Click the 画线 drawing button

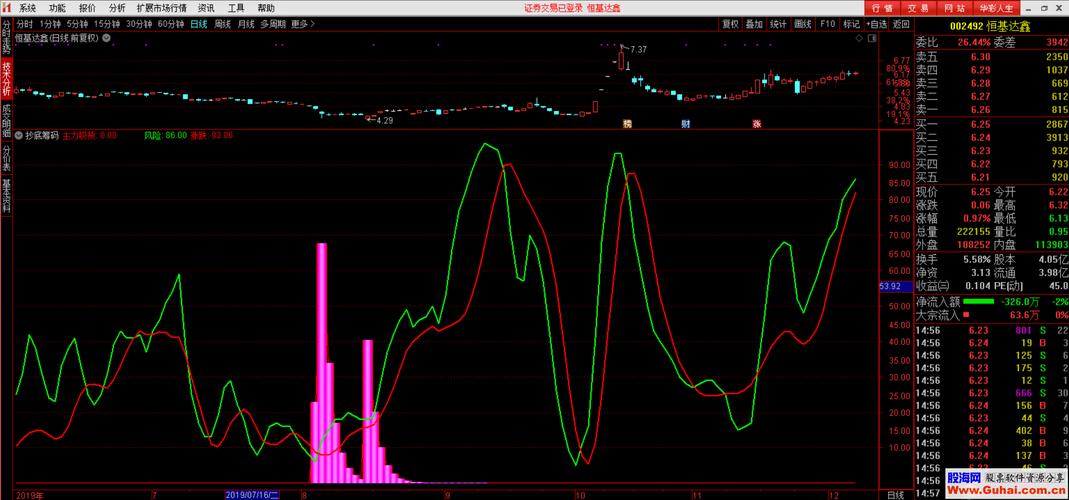point(802,24)
